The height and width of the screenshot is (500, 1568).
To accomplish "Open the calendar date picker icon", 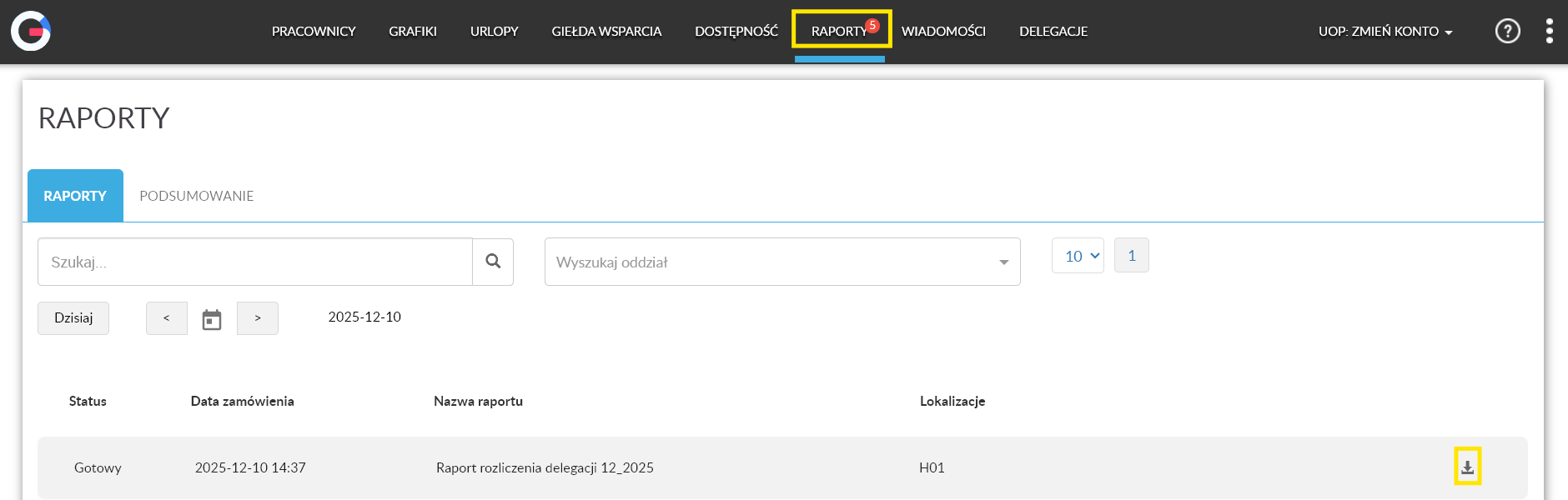I will point(212,319).
